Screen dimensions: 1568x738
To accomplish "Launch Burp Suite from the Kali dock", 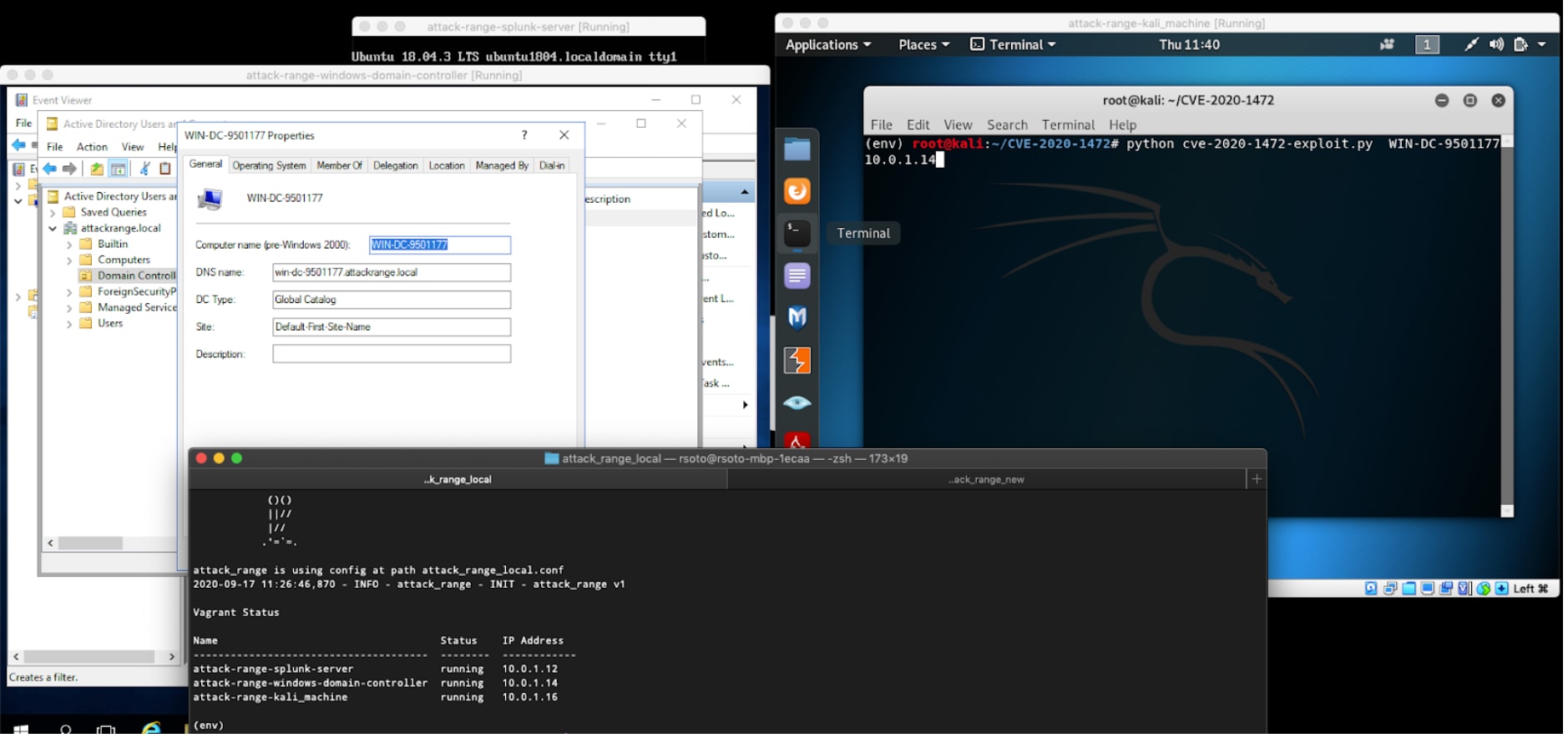I will click(x=797, y=361).
